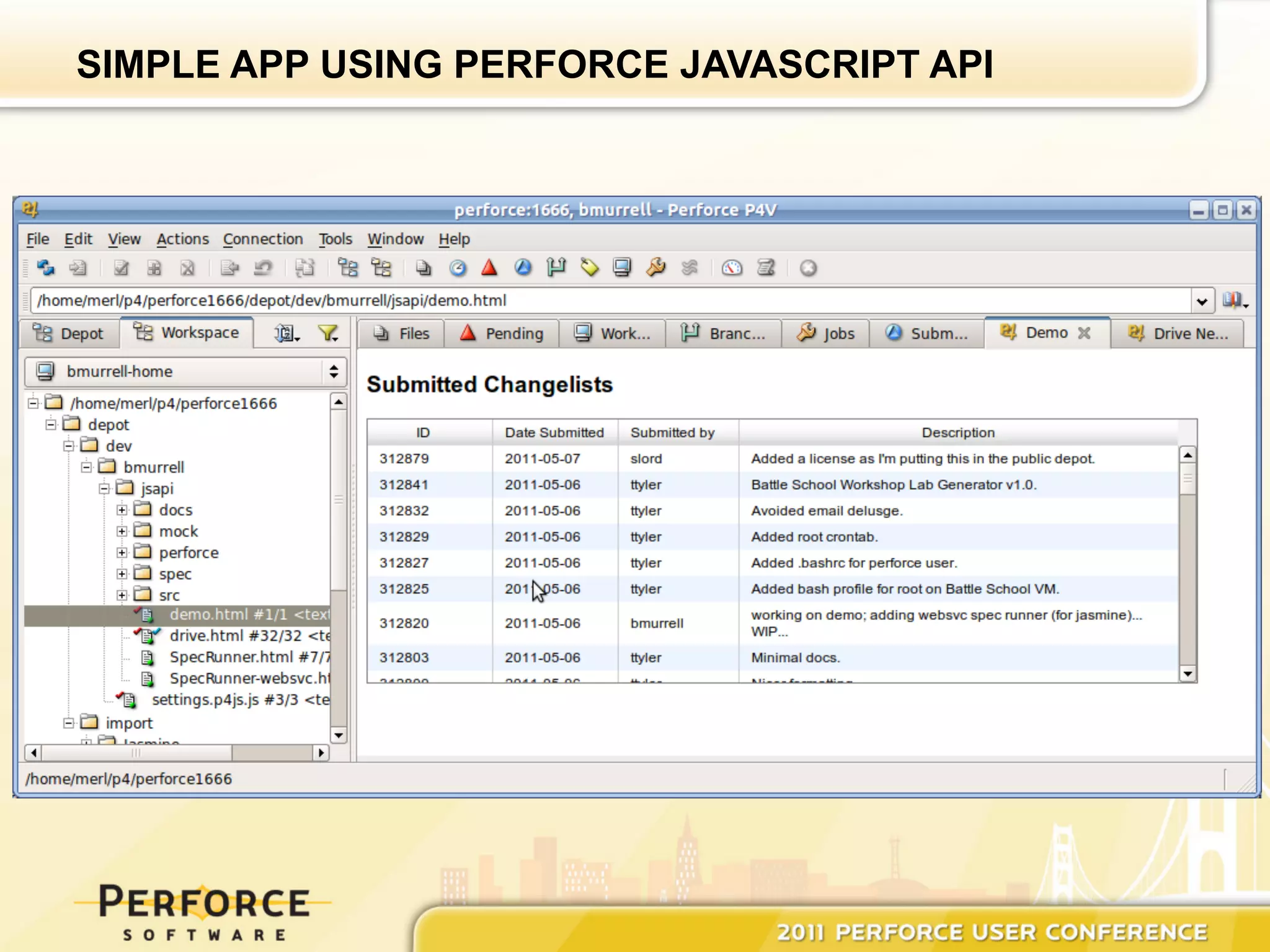Click the Branches toolbar icon
The width and height of the screenshot is (1270, 952).
[556, 268]
